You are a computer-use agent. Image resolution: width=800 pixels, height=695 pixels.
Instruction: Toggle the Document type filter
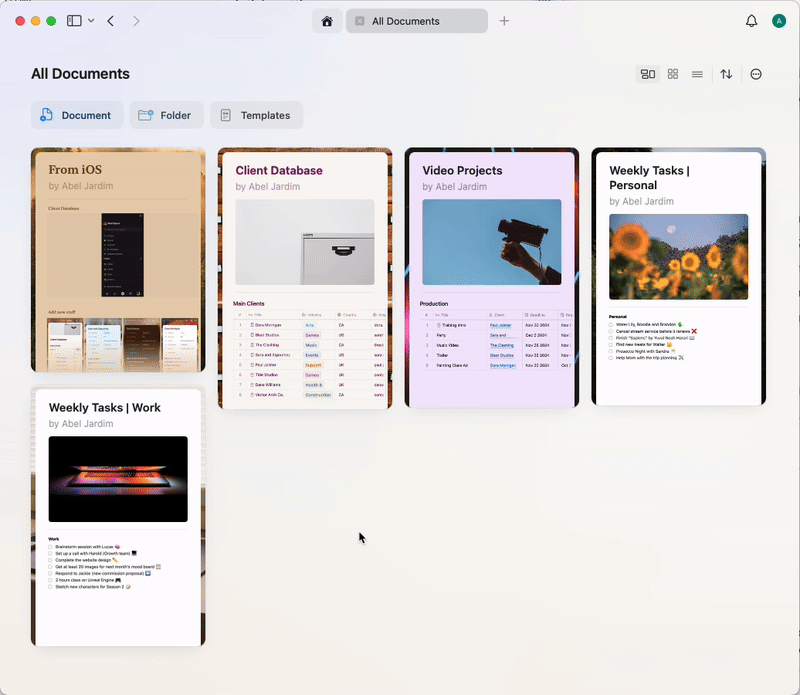(x=77, y=115)
